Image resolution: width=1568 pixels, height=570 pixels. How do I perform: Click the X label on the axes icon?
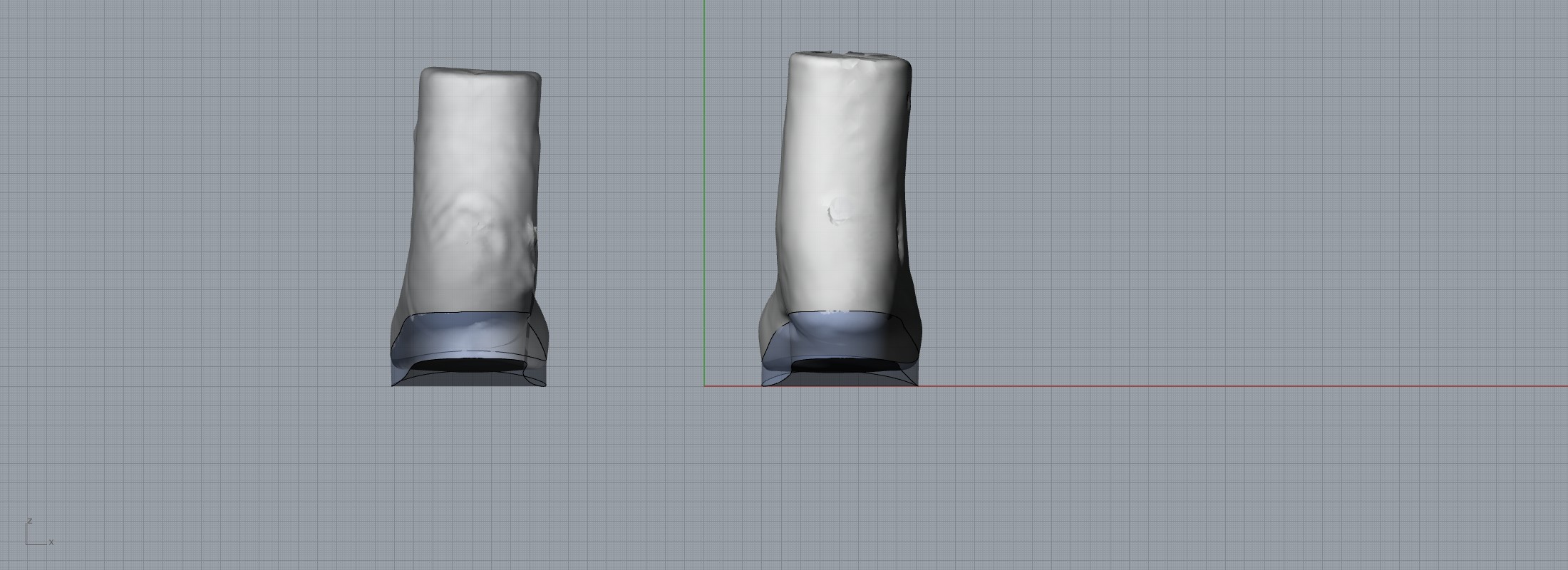point(51,543)
